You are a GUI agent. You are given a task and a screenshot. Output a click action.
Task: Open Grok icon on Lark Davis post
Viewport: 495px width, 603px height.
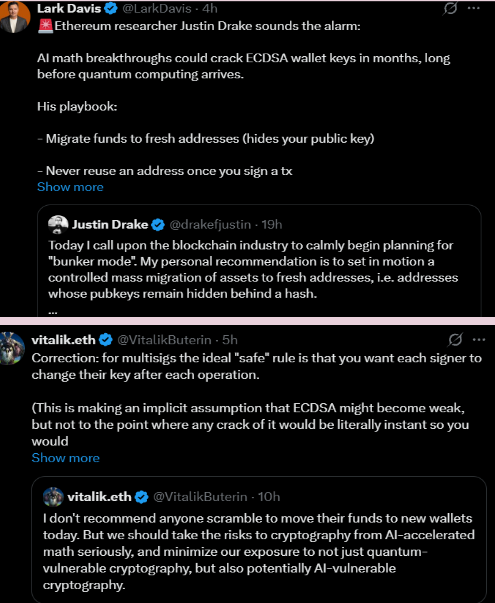pyautogui.click(x=450, y=8)
